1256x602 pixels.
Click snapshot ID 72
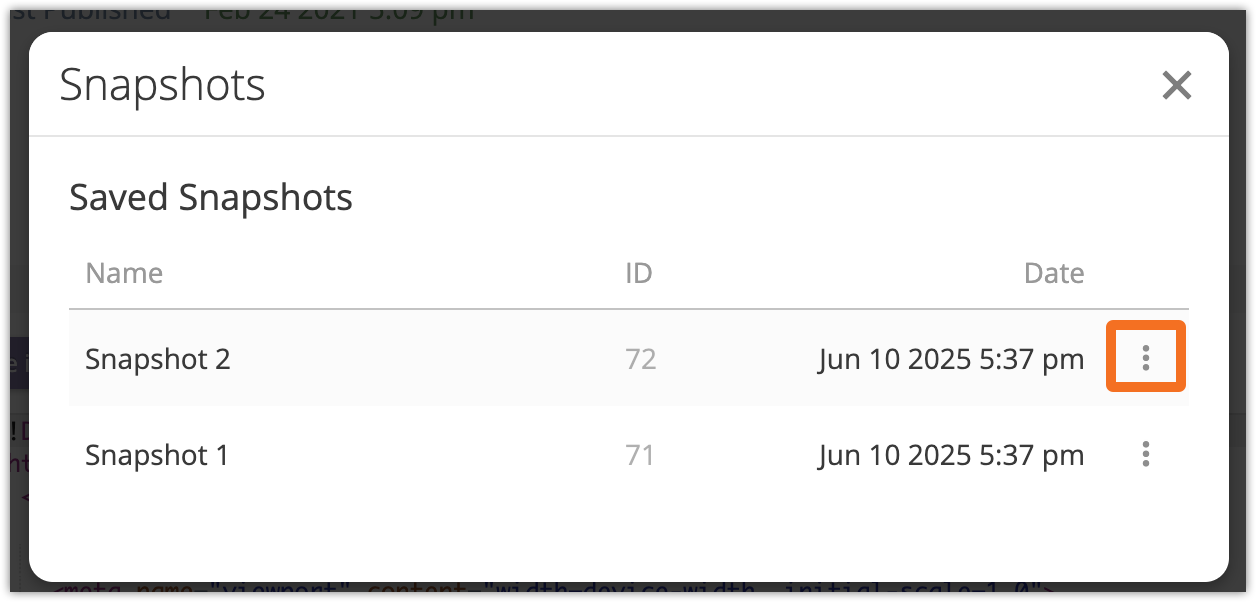[x=640, y=359]
